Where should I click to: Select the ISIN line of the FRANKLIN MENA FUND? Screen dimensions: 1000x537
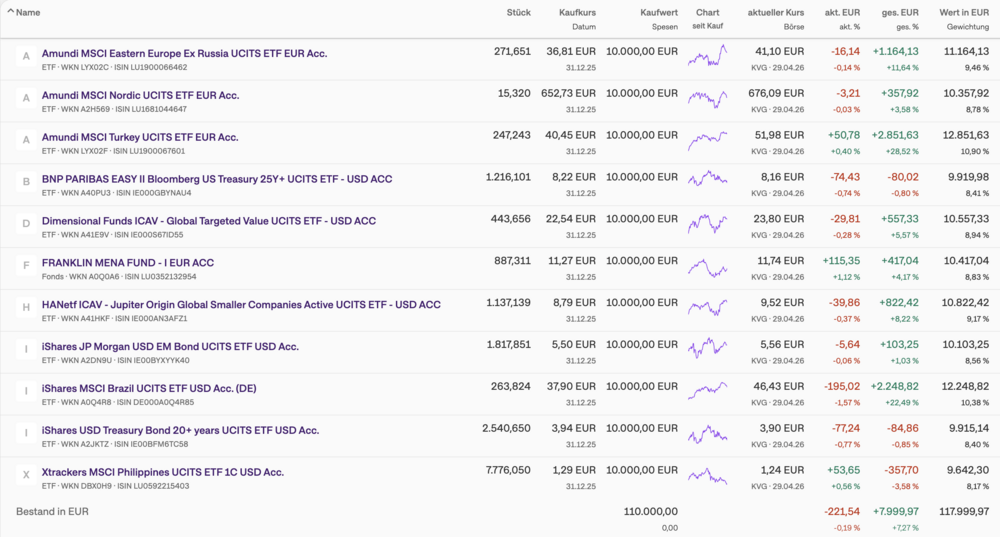click(119, 277)
